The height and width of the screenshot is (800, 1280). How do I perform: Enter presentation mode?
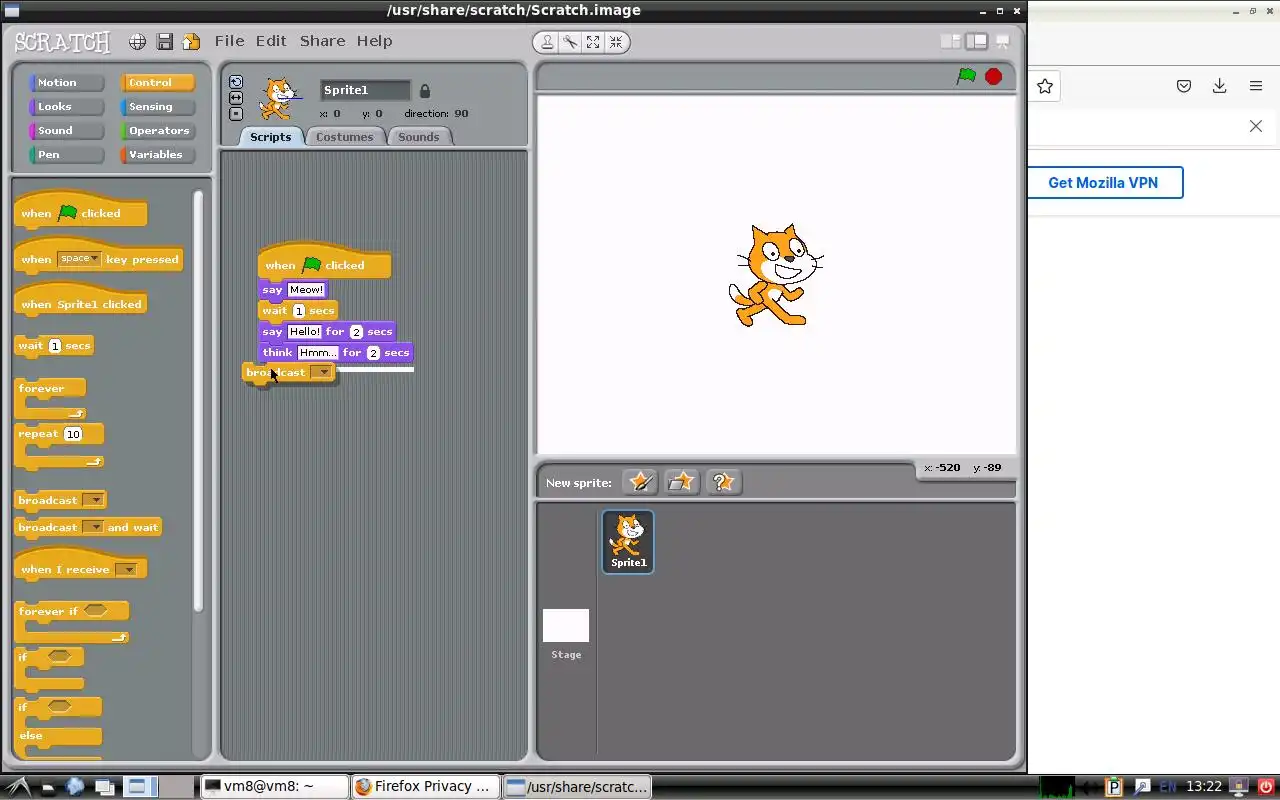tap(1002, 42)
